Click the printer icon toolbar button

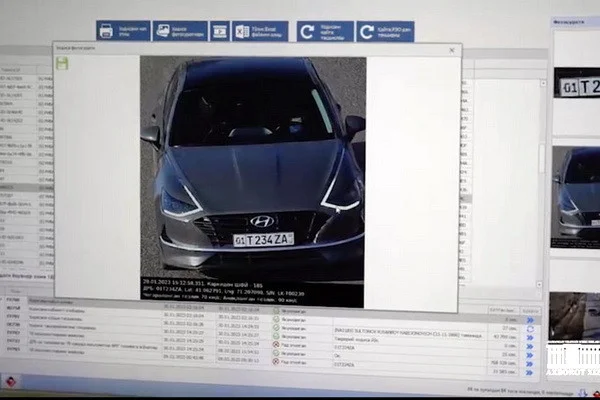(x=123, y=31)
